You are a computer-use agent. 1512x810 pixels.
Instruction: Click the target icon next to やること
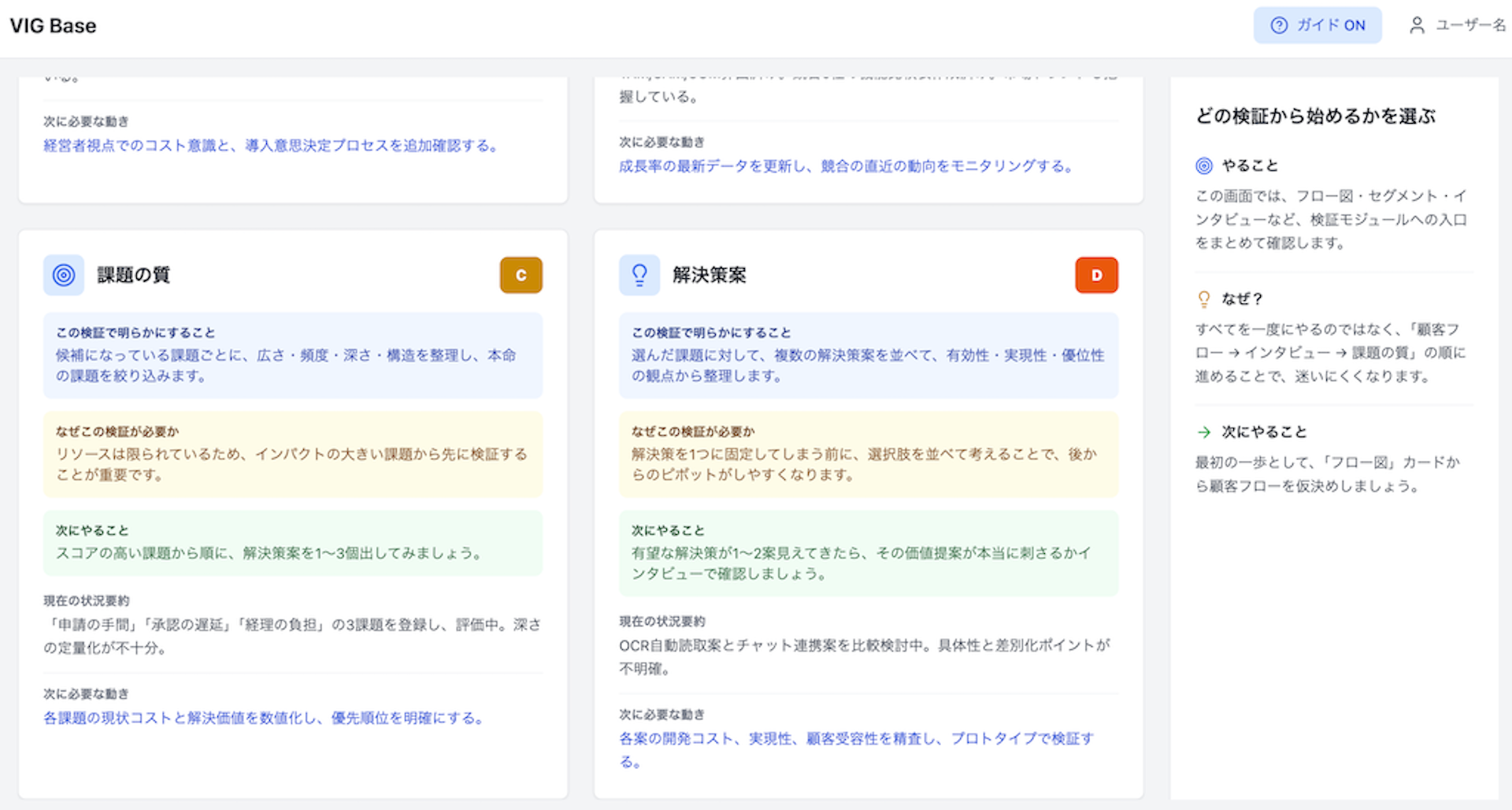[x=1204, y=165]
